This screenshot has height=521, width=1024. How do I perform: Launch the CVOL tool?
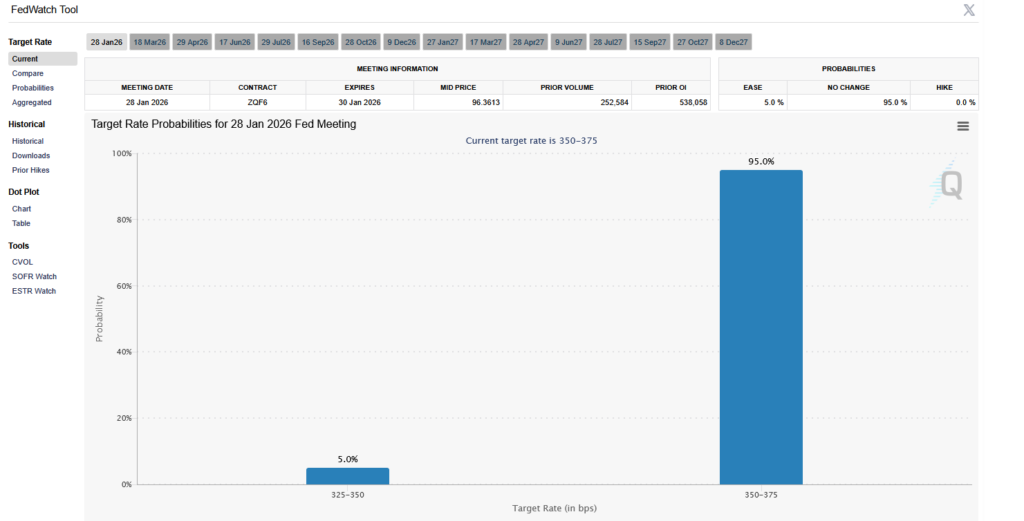tap(23, 262)
